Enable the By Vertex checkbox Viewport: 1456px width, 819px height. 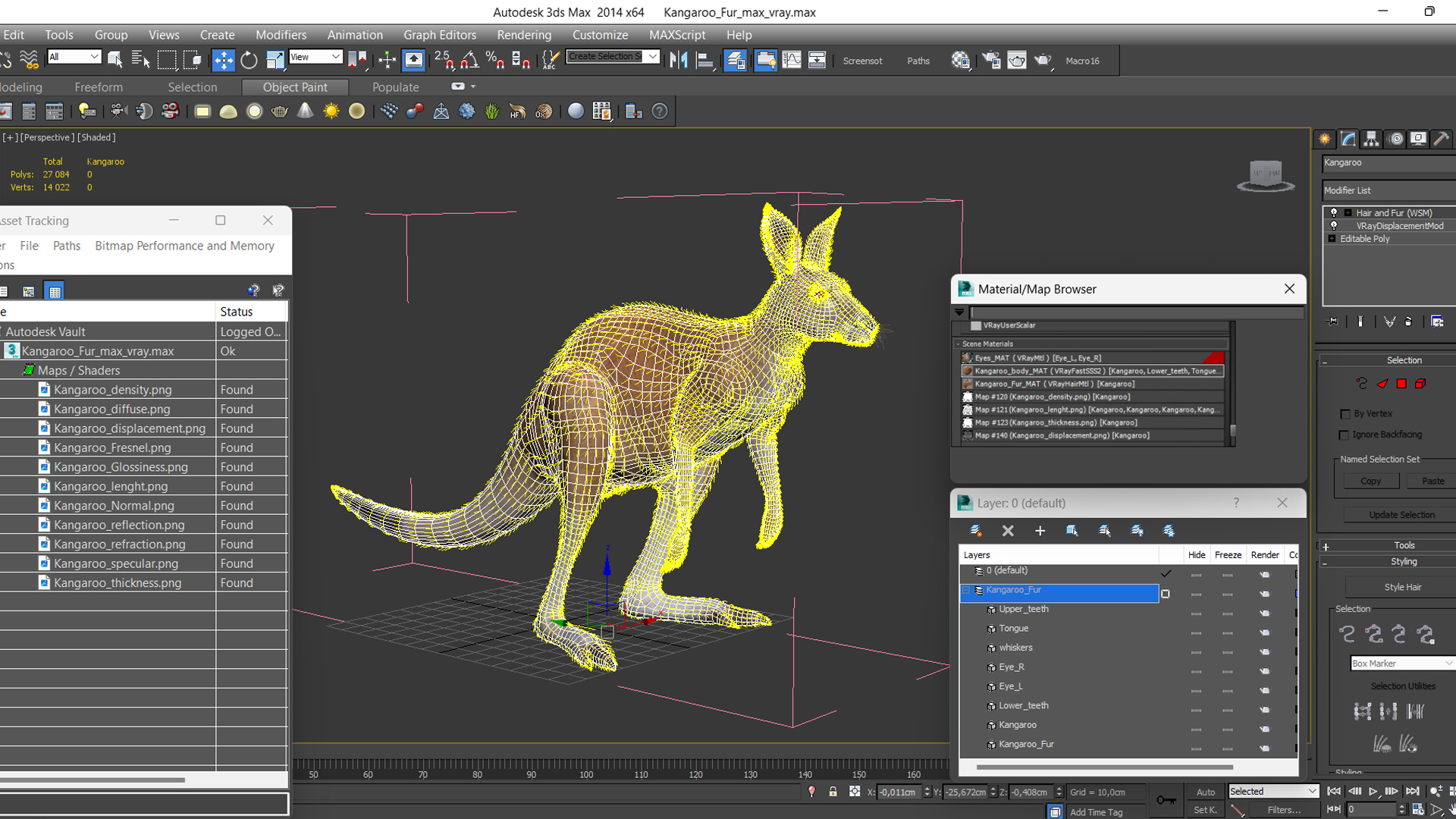point(1345,414)
